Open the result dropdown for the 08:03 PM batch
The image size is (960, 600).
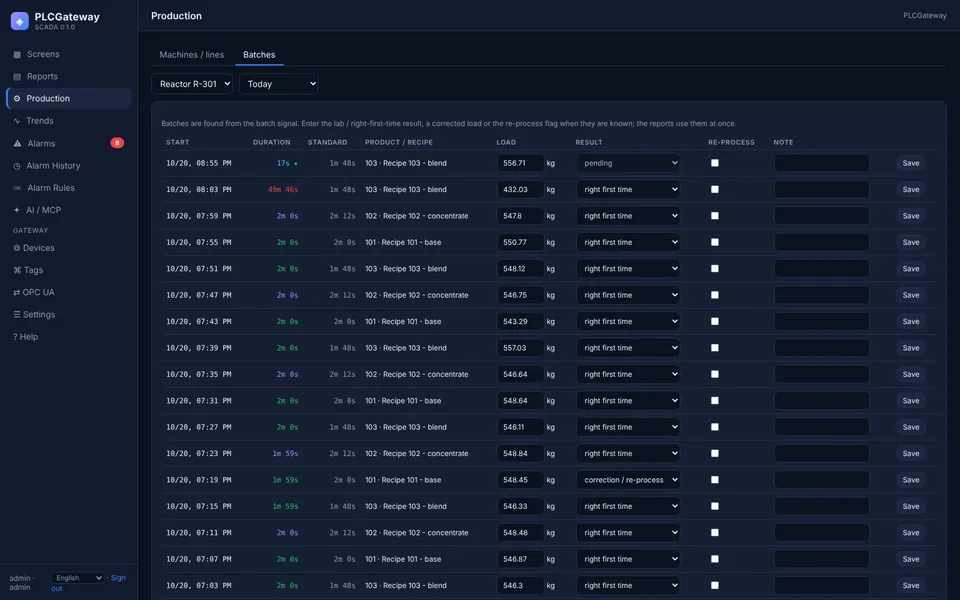pyautogui.click(x=628, y=189)
